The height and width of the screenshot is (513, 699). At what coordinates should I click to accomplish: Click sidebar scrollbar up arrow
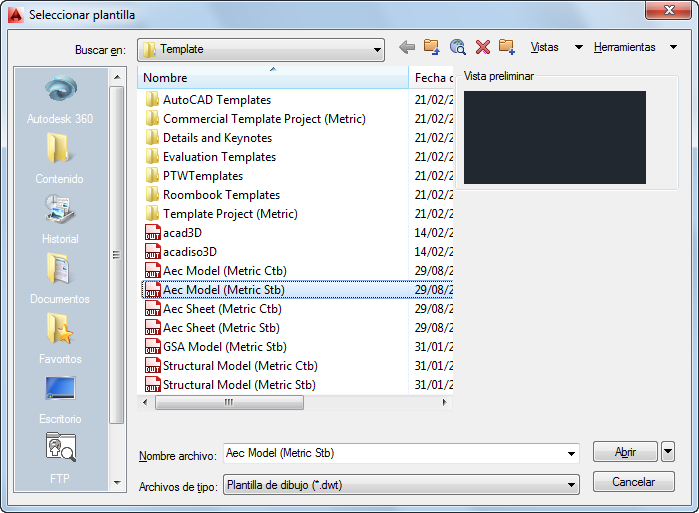[117, 77]
